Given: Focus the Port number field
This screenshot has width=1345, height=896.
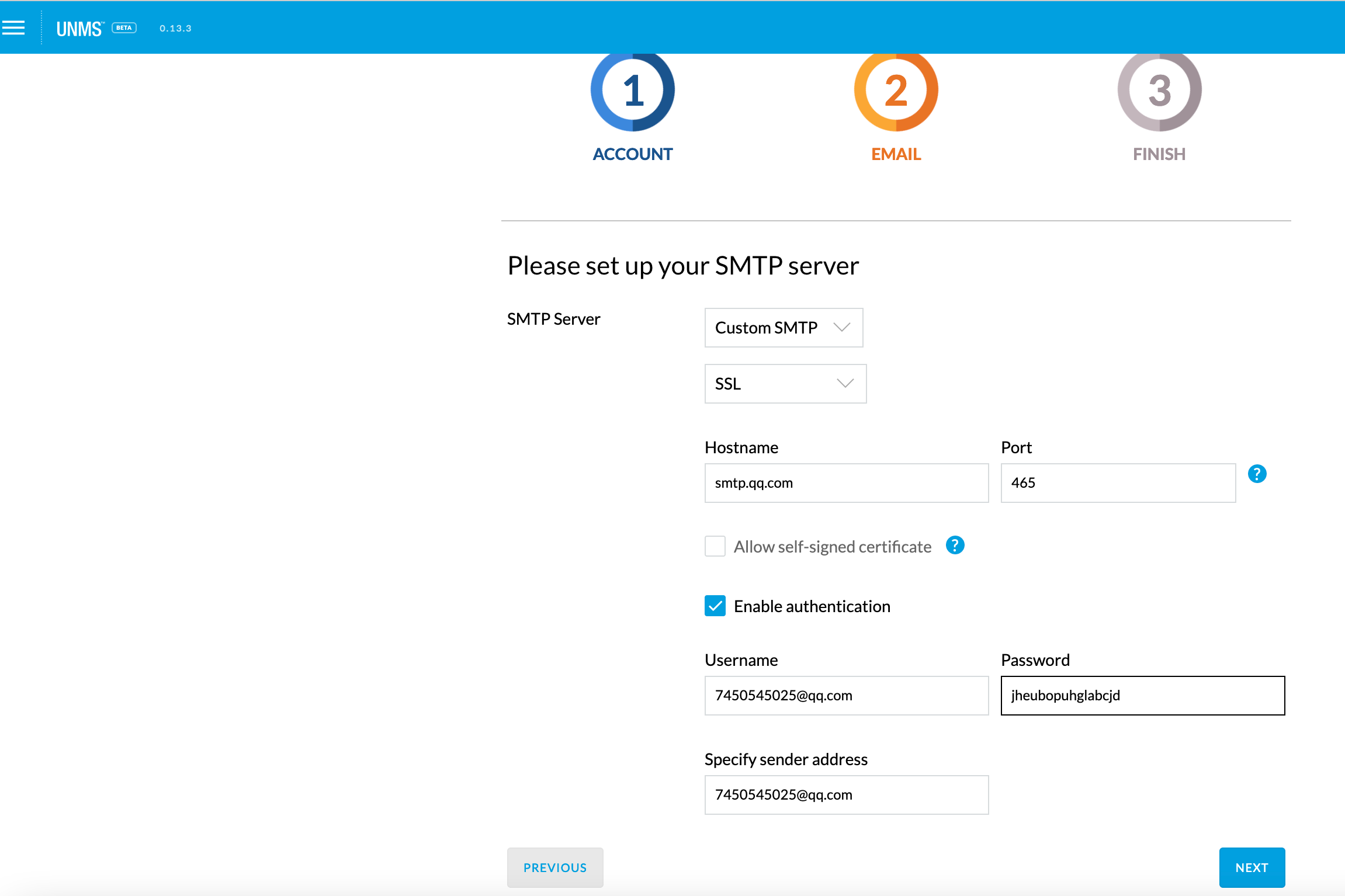Looking at the screenshot, I should point(1118,483).
